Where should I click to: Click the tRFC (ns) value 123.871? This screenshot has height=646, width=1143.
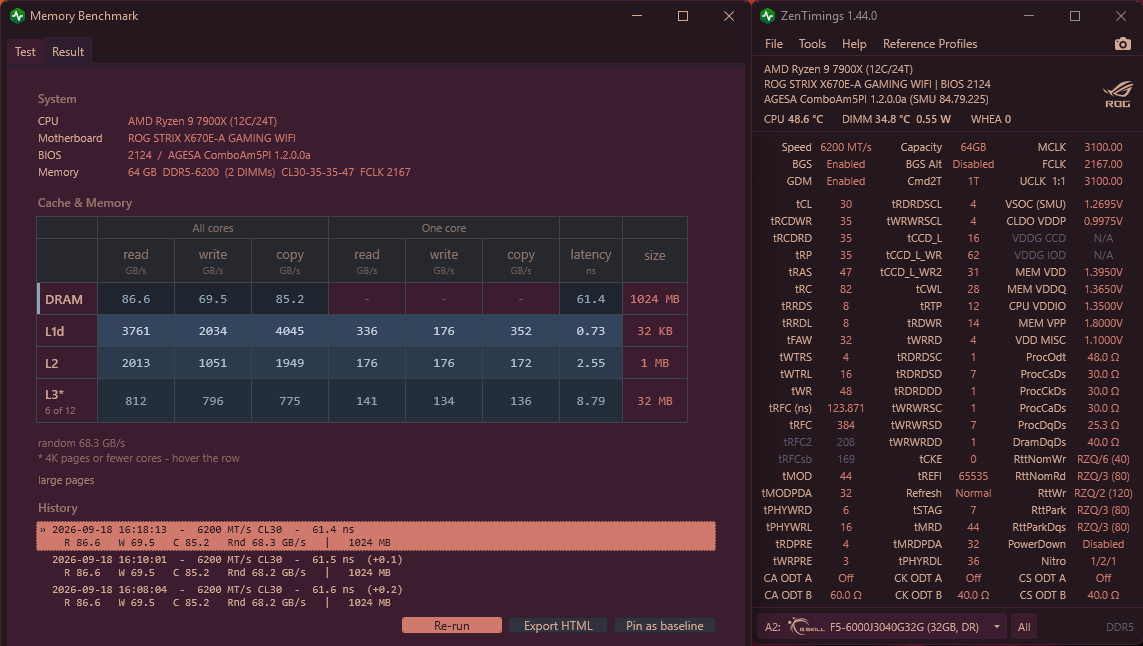pos(846,408)
